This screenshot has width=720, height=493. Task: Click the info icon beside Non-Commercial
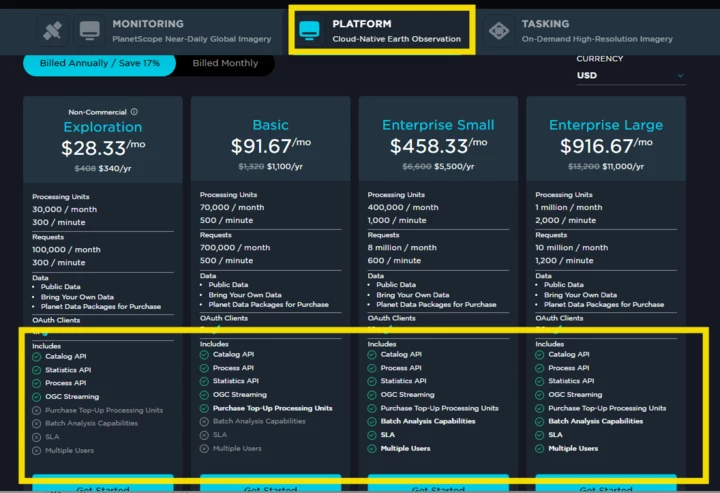click(x=134, y=112)
